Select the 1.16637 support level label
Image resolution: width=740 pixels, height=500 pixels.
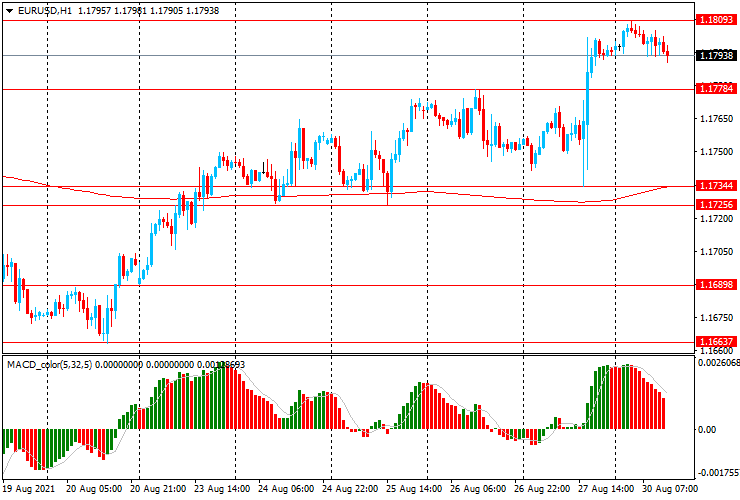pos(716,341)
